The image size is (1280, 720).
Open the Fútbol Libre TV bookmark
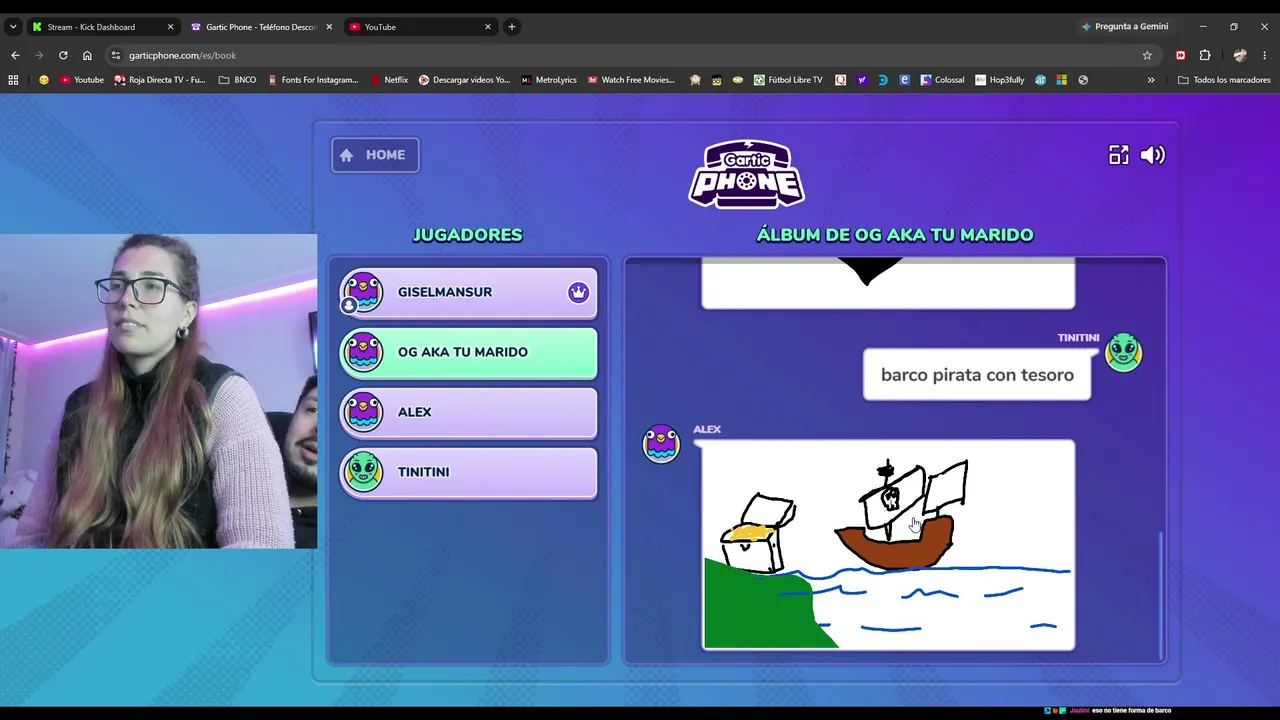tap(788, 80)
